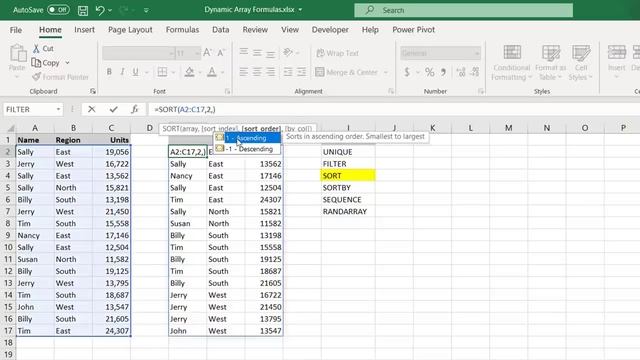640x360 pixels.
Task: Cancel formula entry with the X icon
Action: (x=91, y=109)
